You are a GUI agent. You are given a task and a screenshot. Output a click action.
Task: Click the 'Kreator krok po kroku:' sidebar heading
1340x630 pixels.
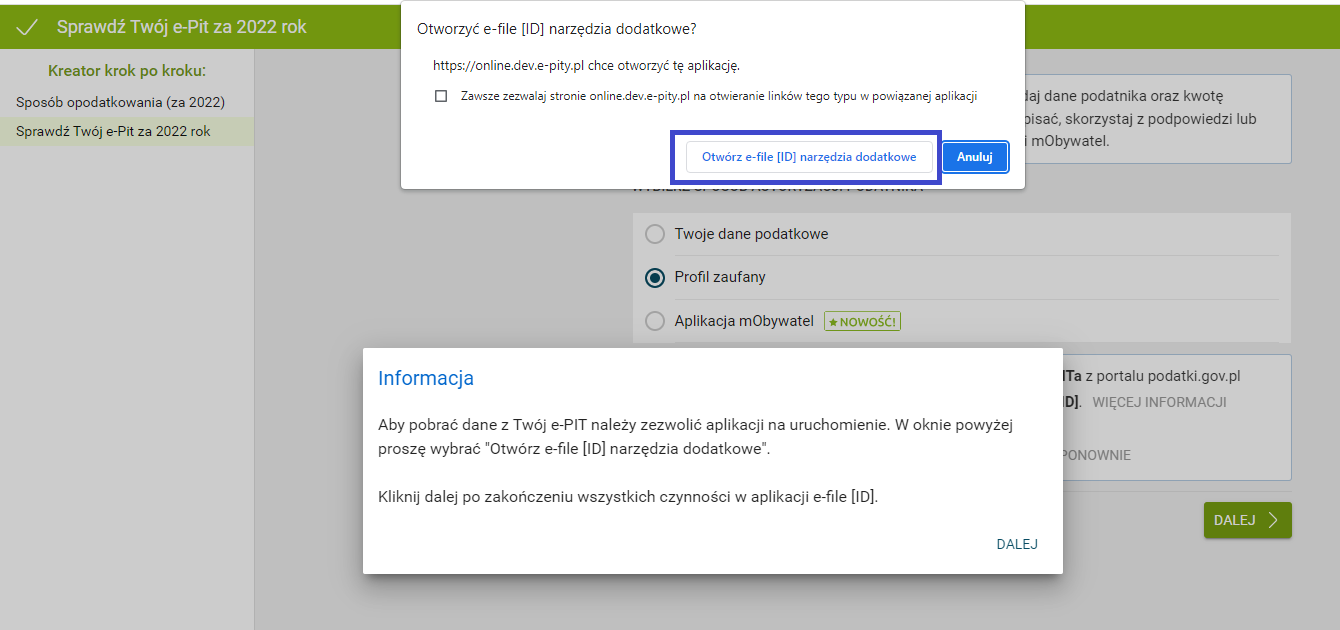tap(126, 71)
